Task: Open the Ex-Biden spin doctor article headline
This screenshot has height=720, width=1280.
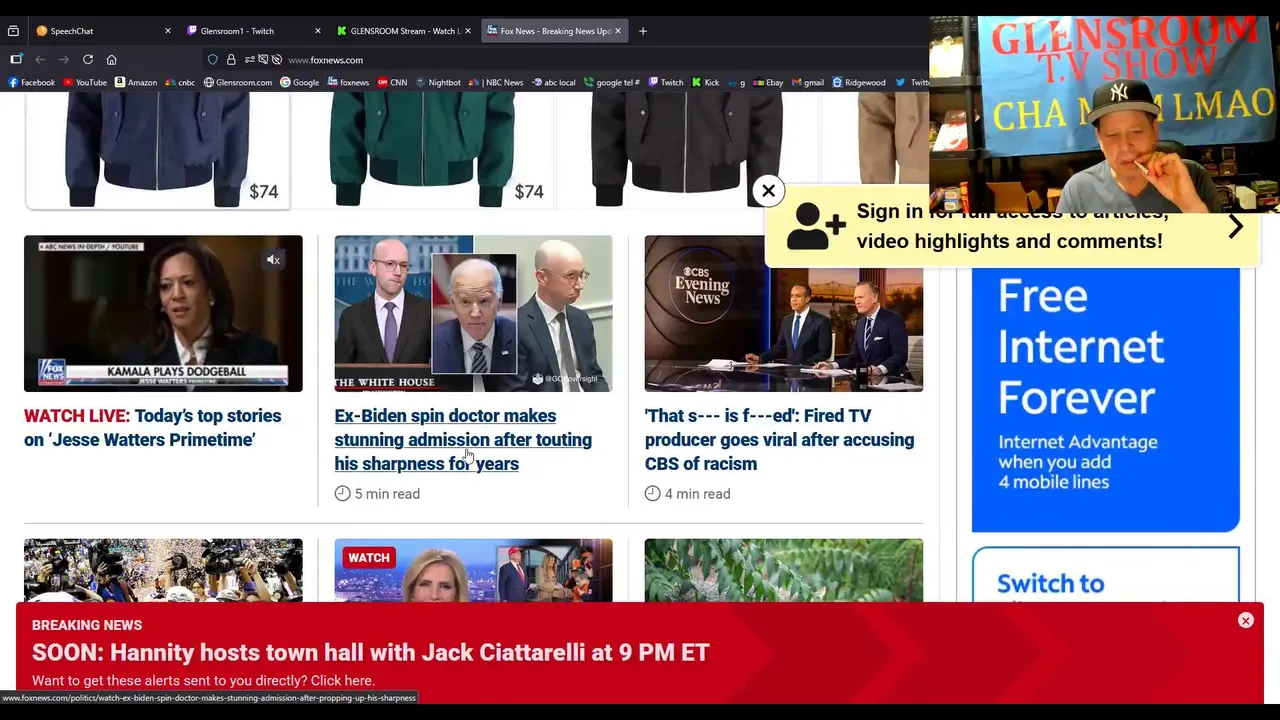Action: (x=463, y=440)
